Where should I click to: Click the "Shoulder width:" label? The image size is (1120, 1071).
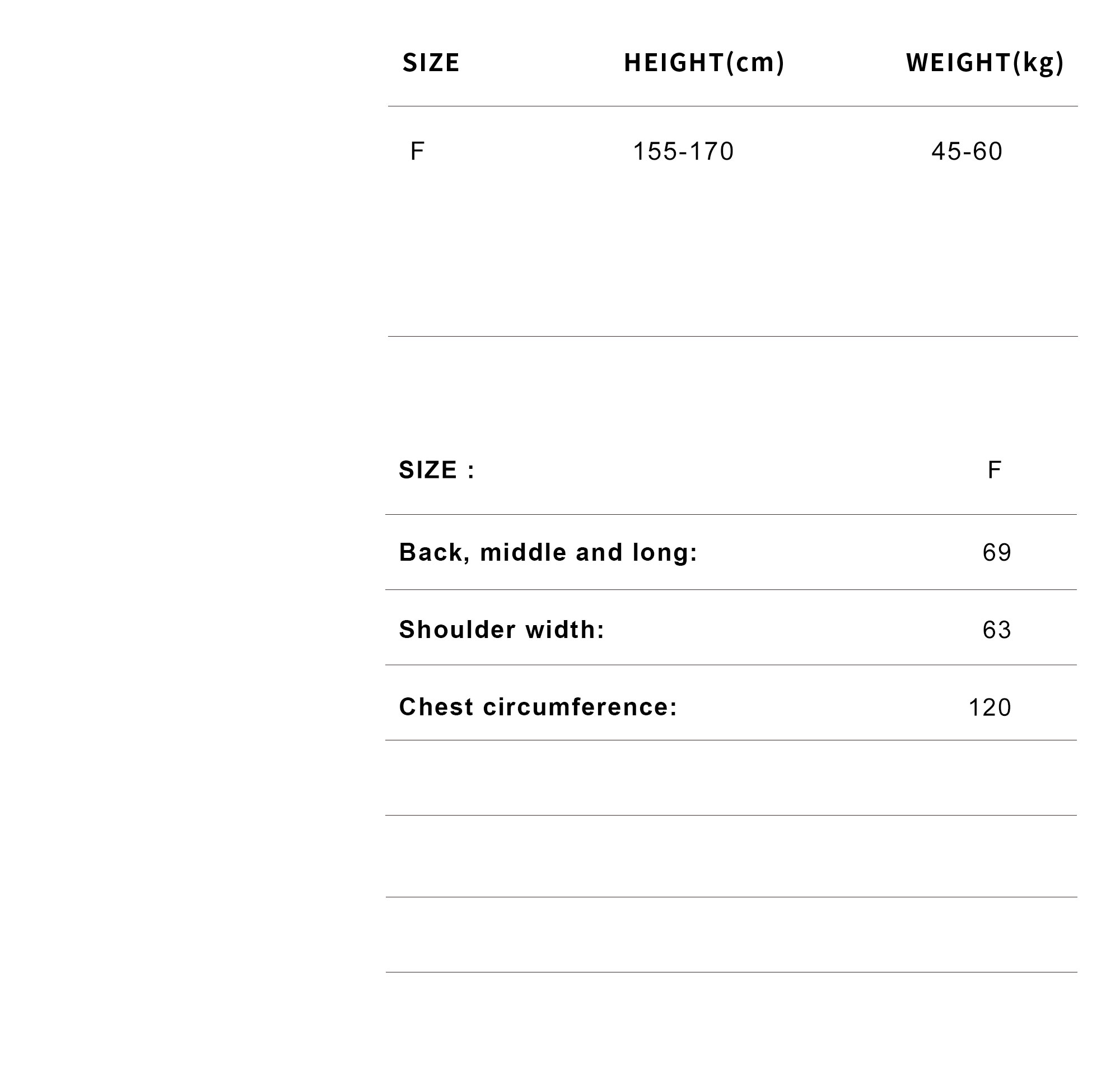(x=501, y=629)
